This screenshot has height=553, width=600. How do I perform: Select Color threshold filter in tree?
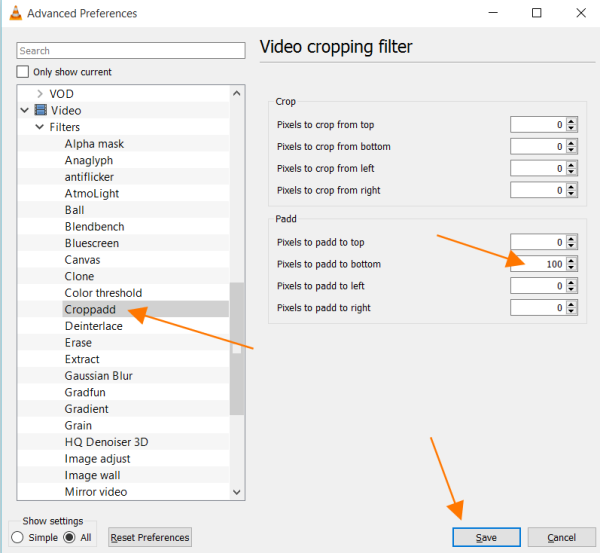click(103, 293)
